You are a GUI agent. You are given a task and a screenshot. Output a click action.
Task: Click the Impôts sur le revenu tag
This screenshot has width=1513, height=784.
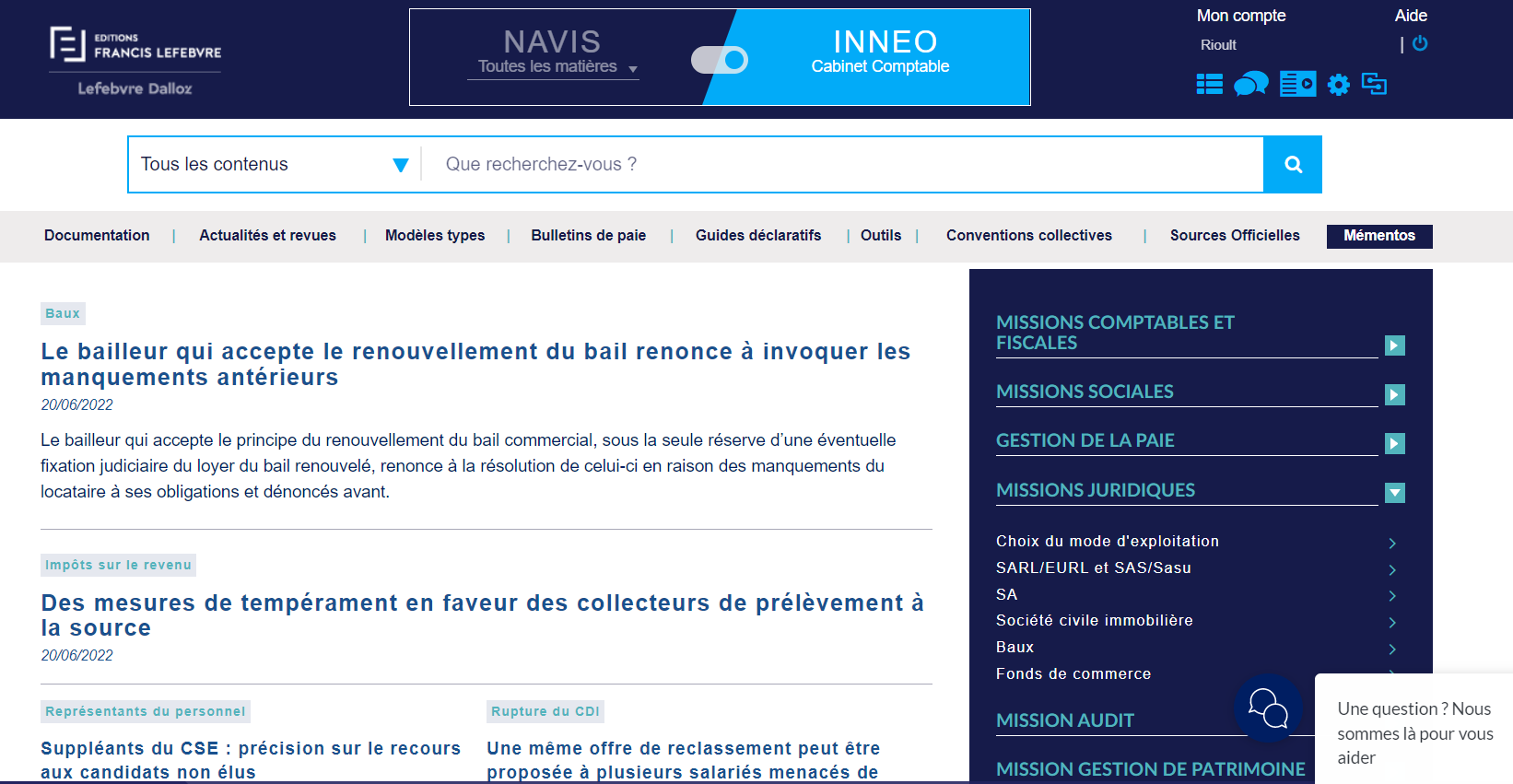(118, 565)
